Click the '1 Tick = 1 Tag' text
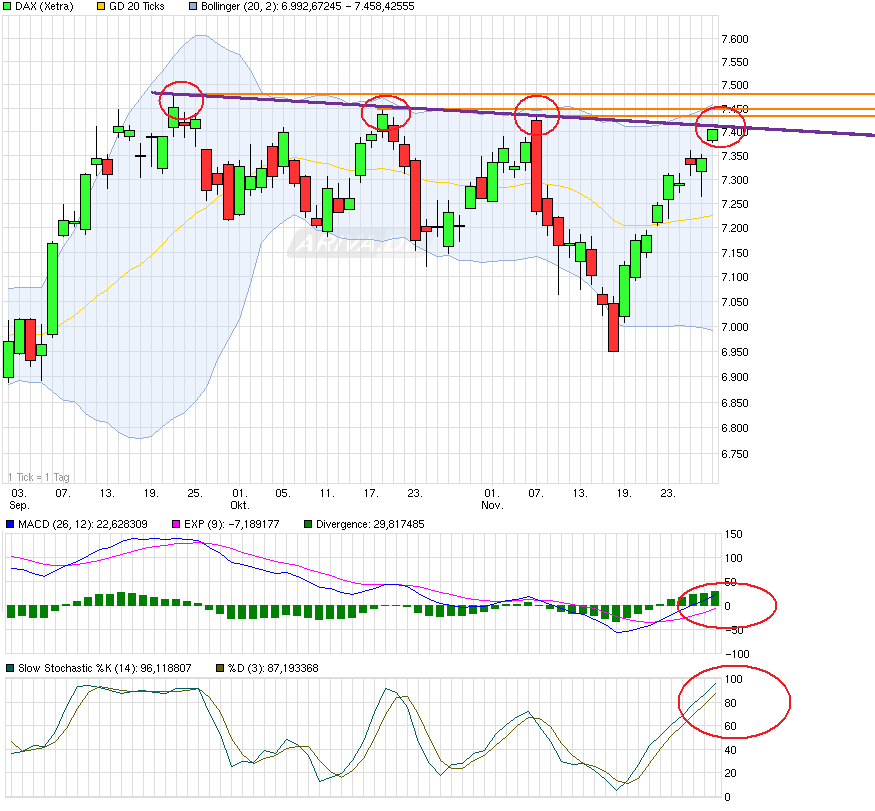Screen dimensions: 875x811 [x=38, y=475]
